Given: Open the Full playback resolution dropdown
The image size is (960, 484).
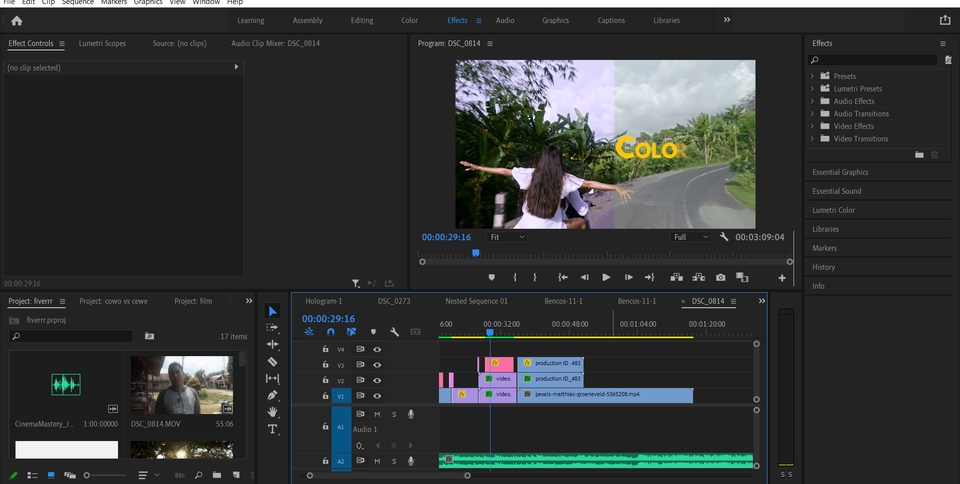Looking at the screenshot, I should (x=691, y=237).
